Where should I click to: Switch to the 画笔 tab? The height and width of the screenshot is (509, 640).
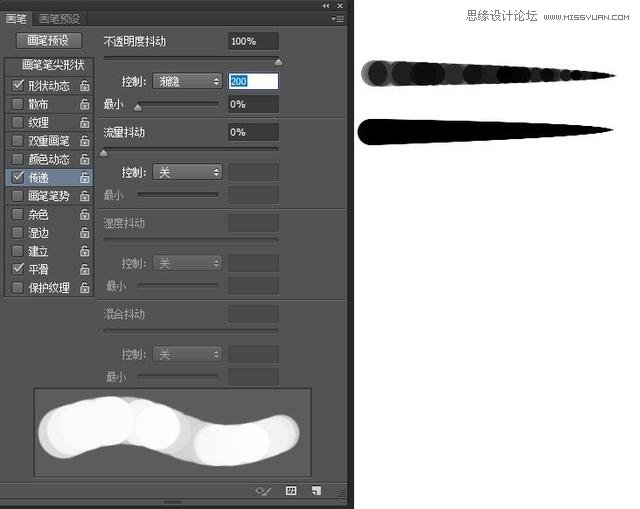pos(16,19)
